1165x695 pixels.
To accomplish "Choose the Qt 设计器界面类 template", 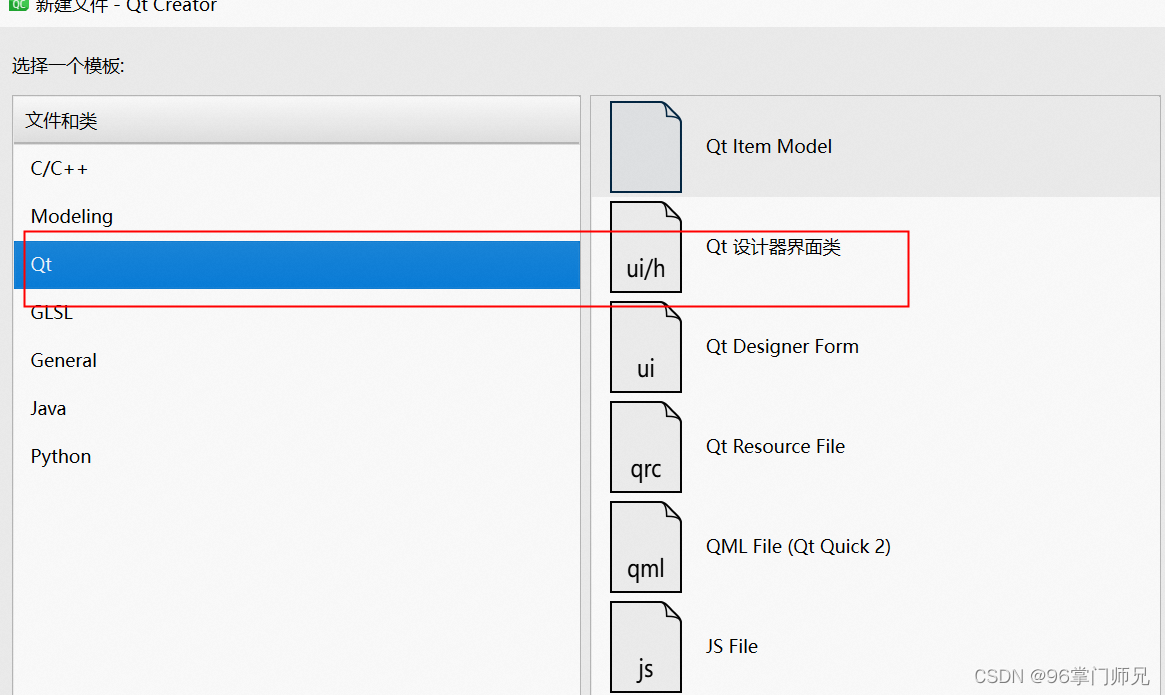I will (777, 246).
